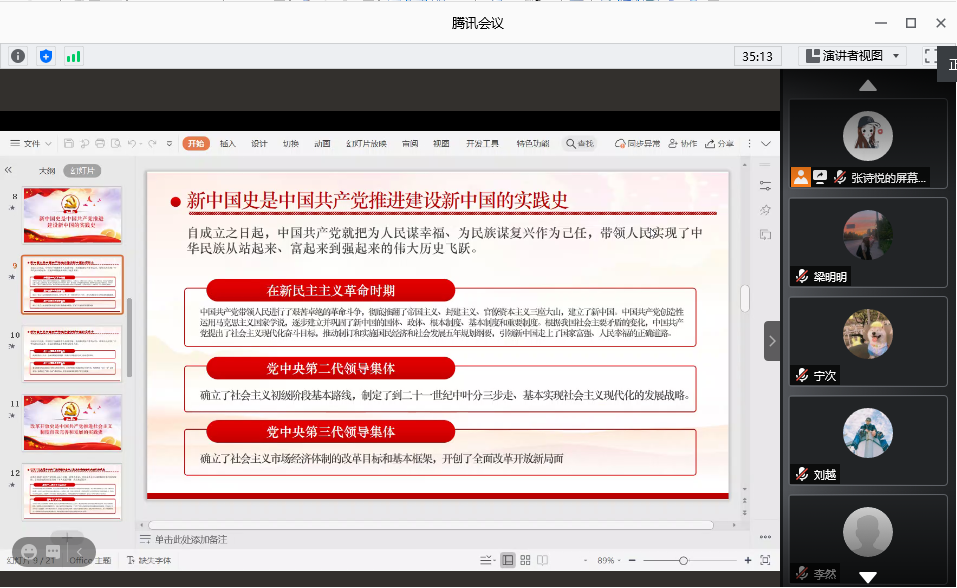The height and width of the screenshot is (588, 957).
Task: Click the 分享 share button
Action: pos(720,143)
